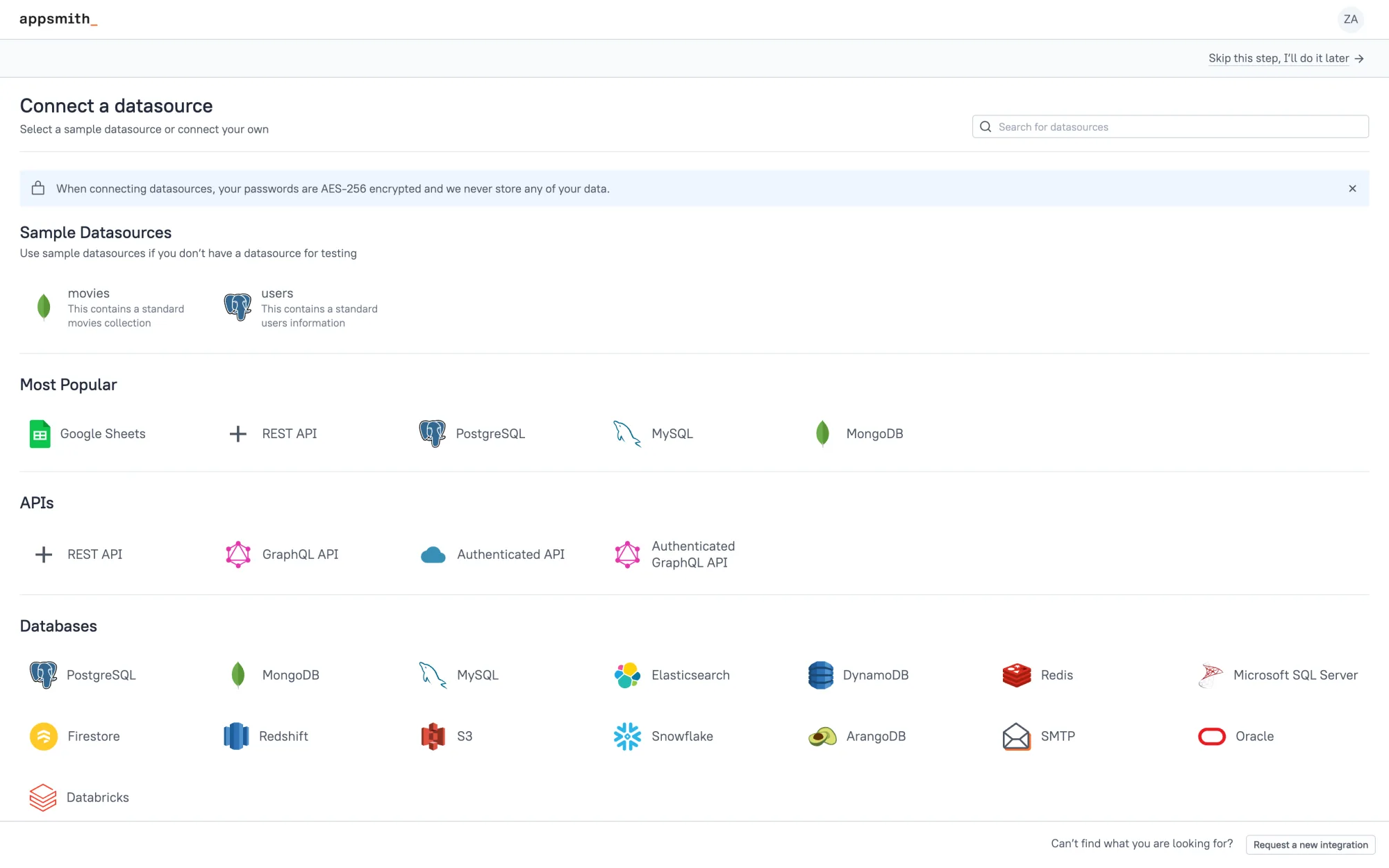Viewport: 1389px width, 868px height.
Task: Click the PostgreSQL elephant icon in Most Popular
Action: pos(432,434)
